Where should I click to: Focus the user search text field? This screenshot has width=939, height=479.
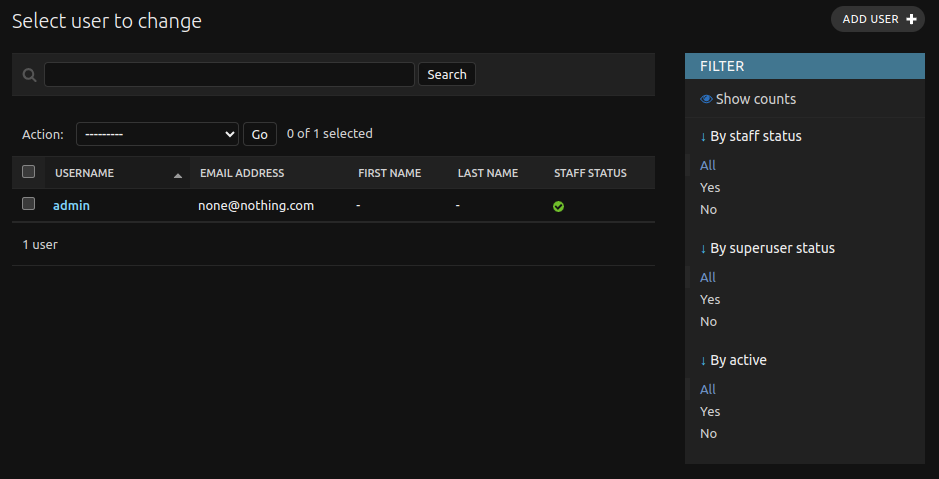[x=229, y=74]
